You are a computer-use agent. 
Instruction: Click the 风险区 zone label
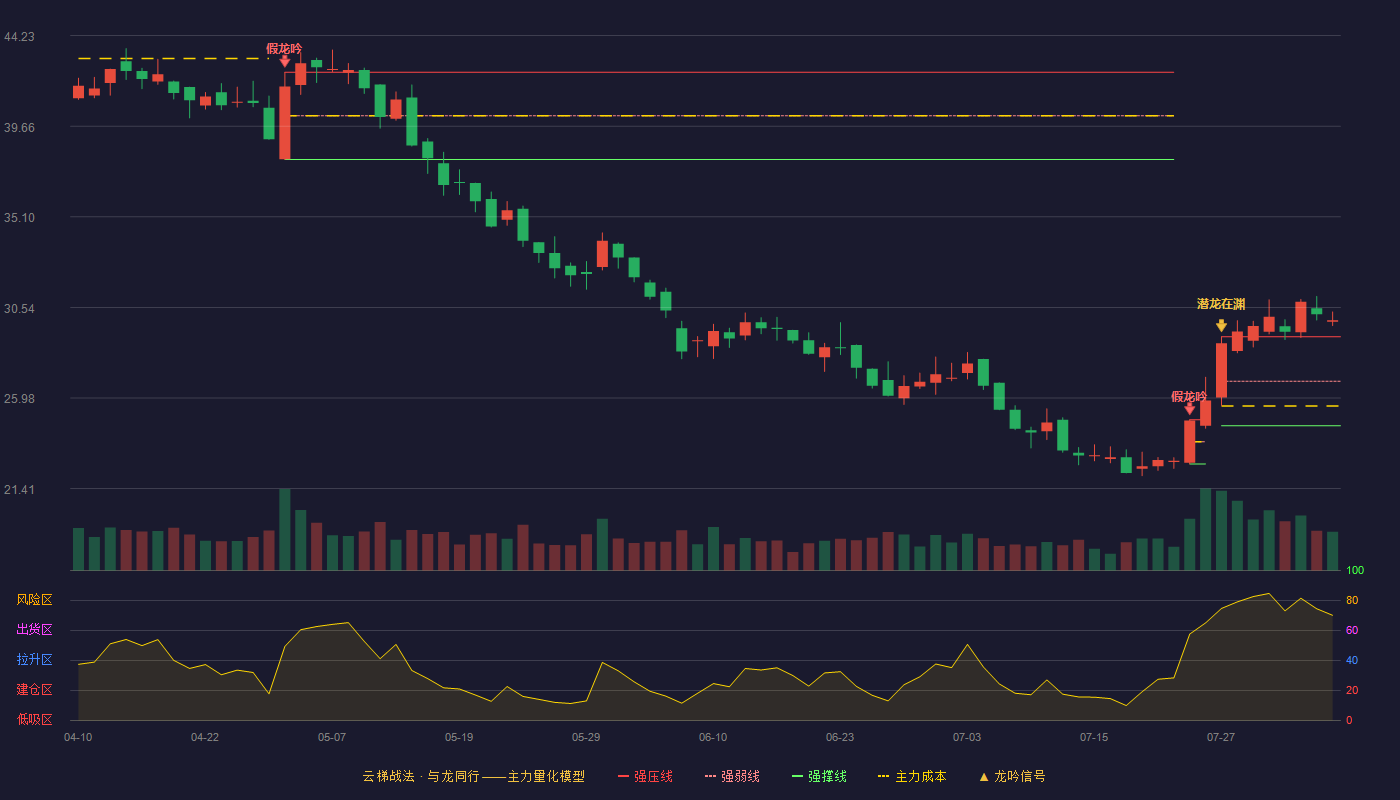click(34, 600)
